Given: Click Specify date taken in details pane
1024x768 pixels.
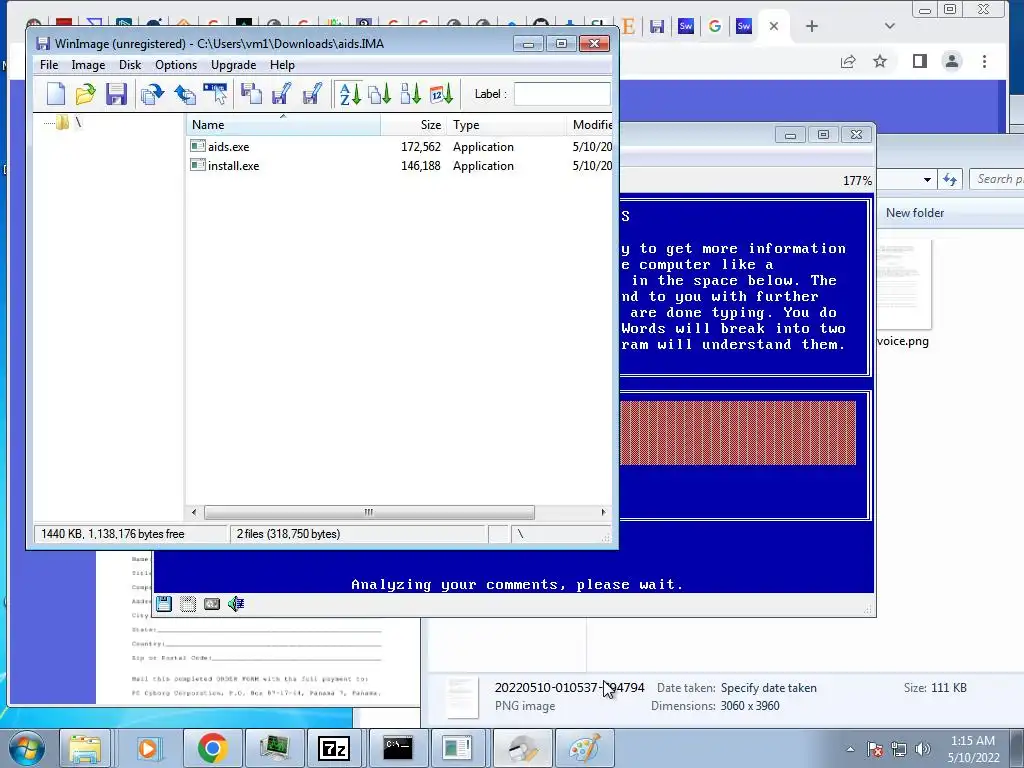Looking at the screenshot, I should pos(769,688).
